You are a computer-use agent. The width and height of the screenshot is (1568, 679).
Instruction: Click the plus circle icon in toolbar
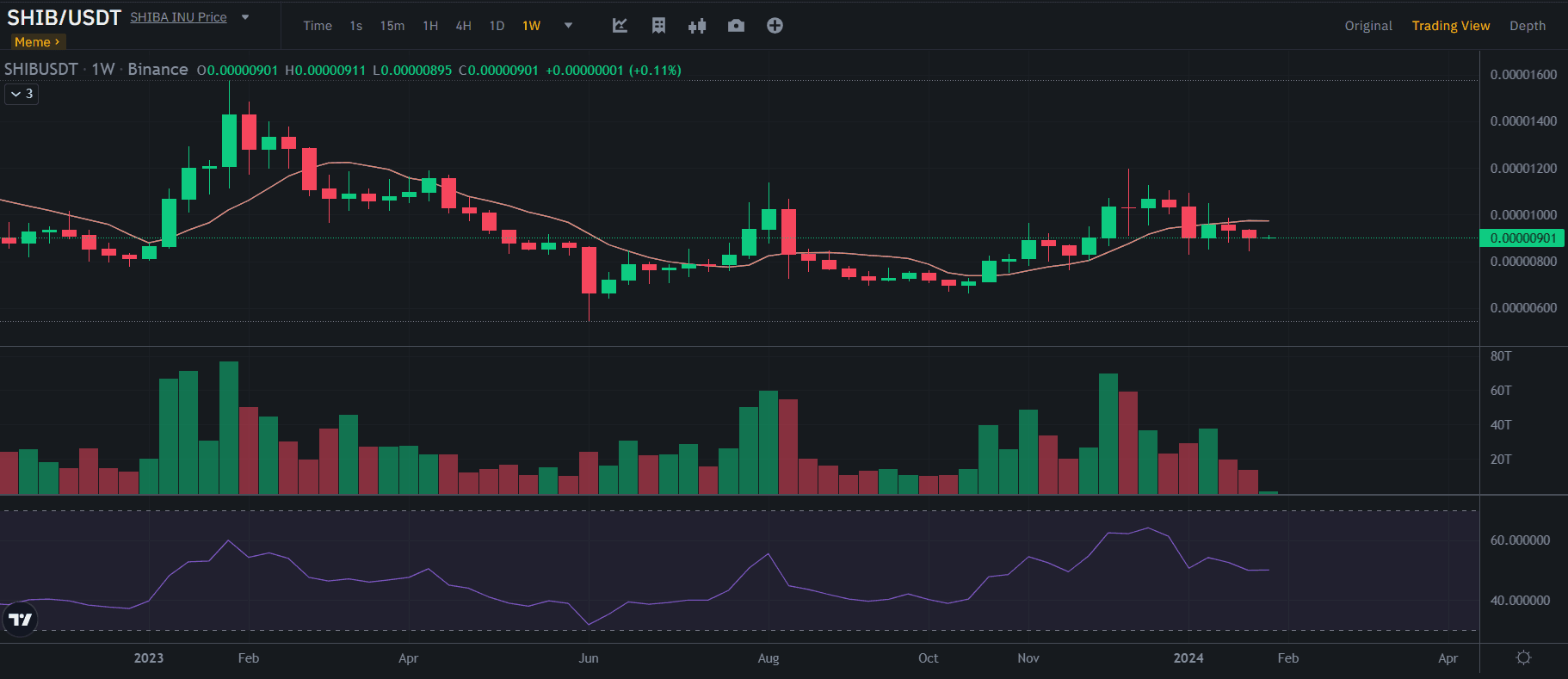[775, 26]
